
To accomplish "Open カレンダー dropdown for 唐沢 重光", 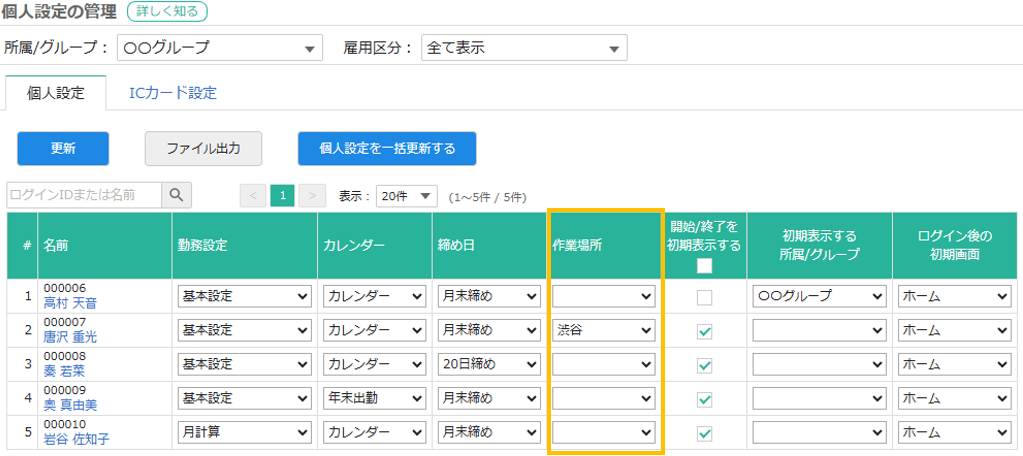I will coord(374,330).
